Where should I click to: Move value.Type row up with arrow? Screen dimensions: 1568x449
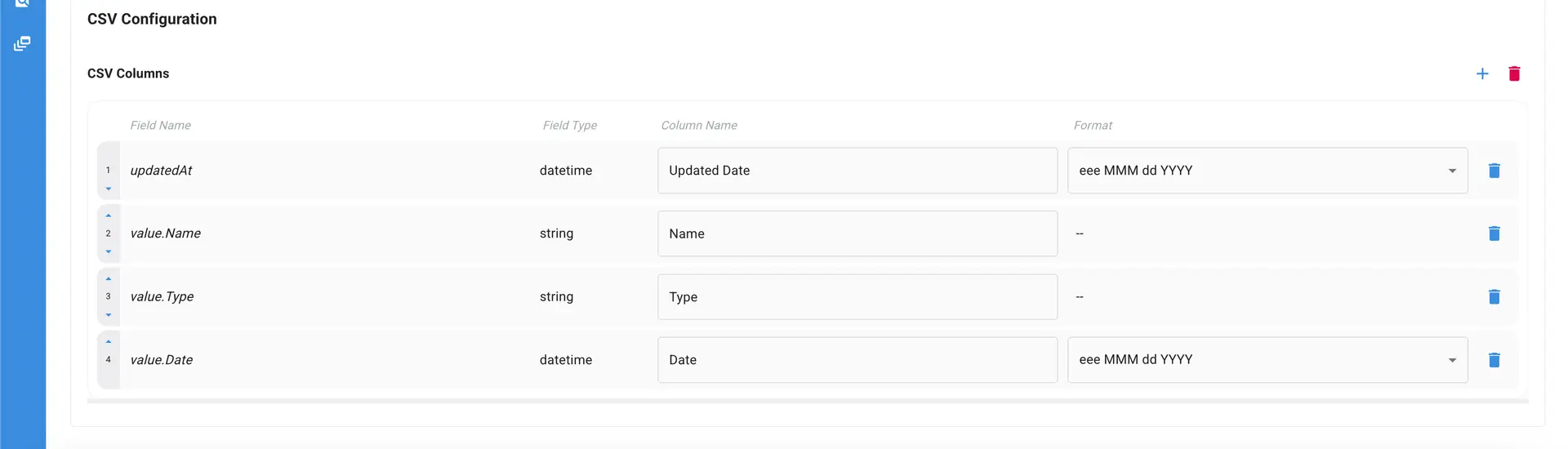tap(108, 278)
